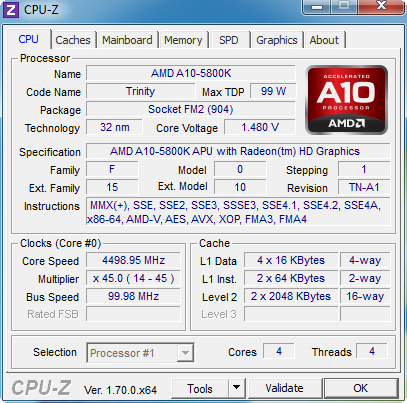The width and height of the screenshot is (407, 403).
Task: Click the AMD A10 processor logo
Action: (x=347, y=100)
